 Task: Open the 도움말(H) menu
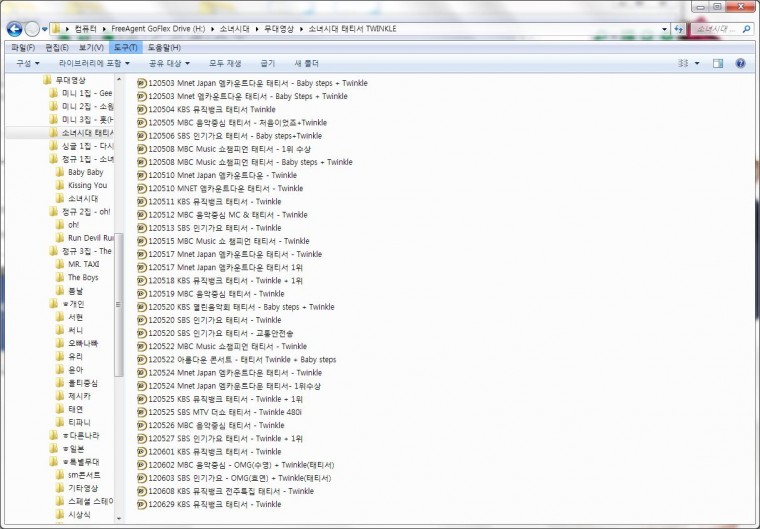click(x=164, y=48)
